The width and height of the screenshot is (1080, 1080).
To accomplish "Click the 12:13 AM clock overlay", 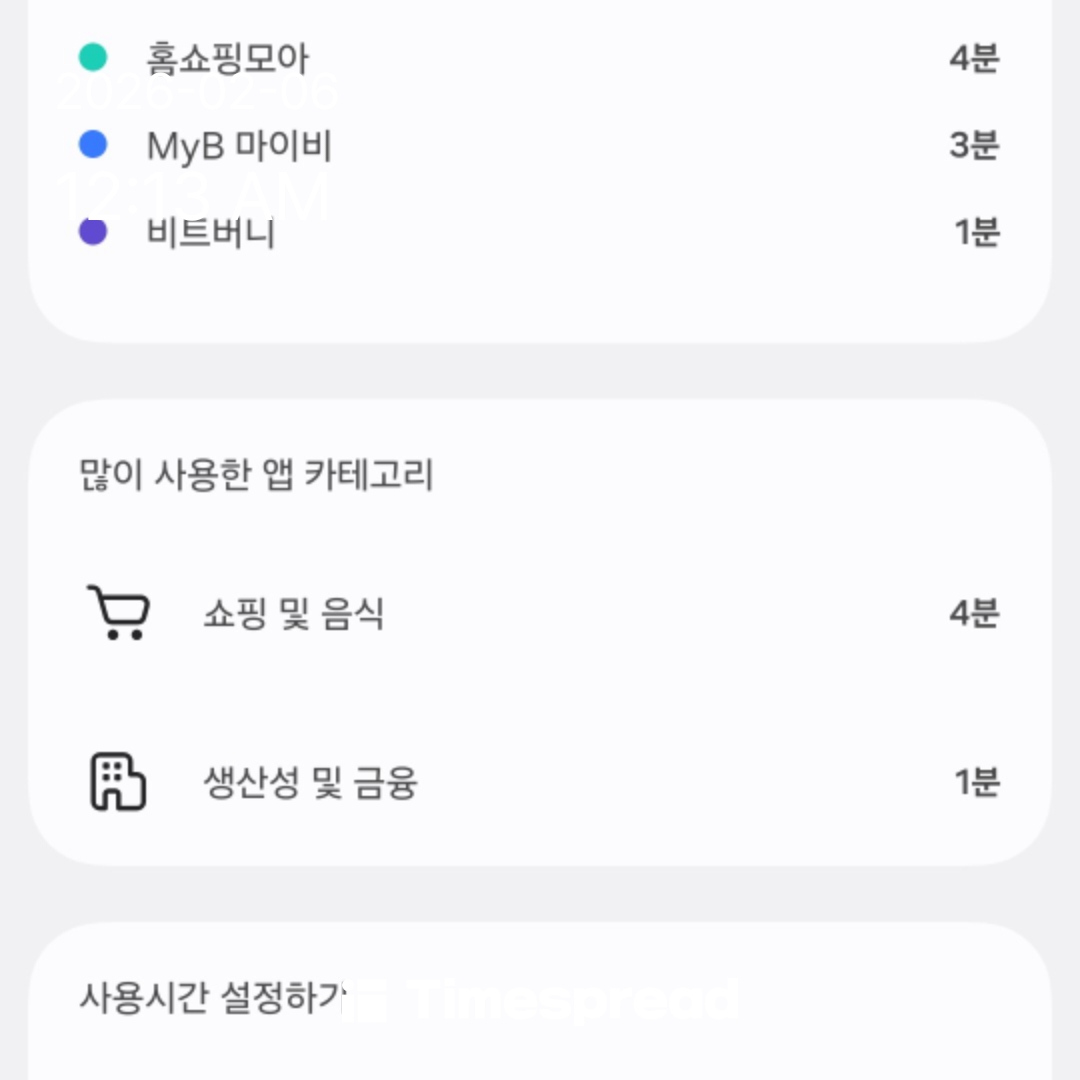I will click(195, 195).
